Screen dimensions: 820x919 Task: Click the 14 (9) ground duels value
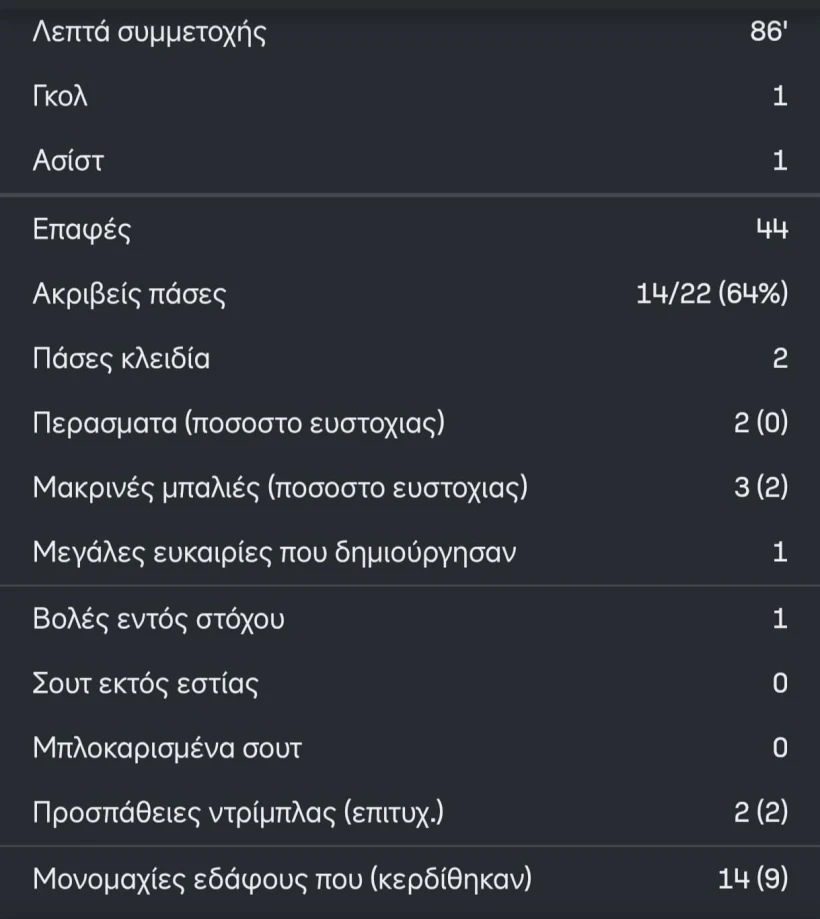[x=753, y=880]
